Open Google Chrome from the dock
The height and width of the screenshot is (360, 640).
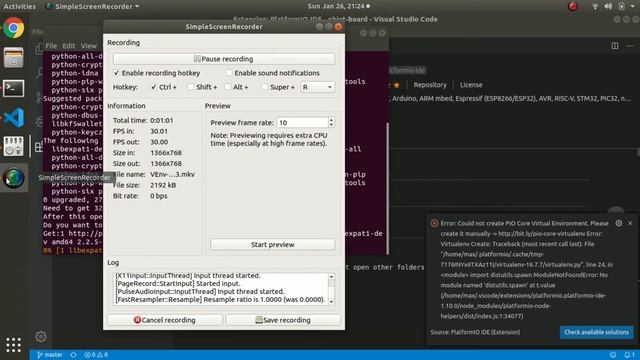(x=13, y=28)
